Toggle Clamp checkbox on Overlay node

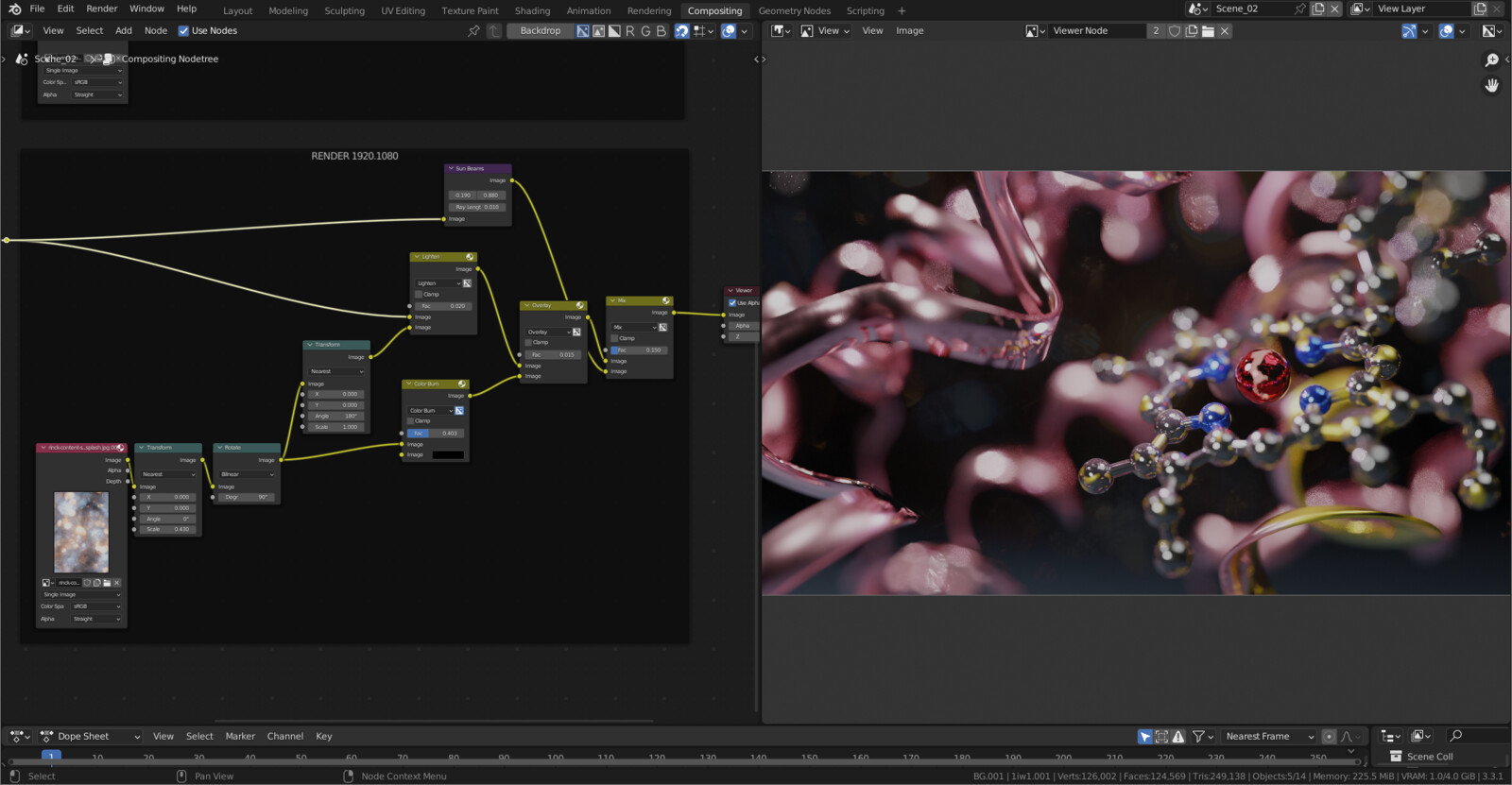(529, 342)
